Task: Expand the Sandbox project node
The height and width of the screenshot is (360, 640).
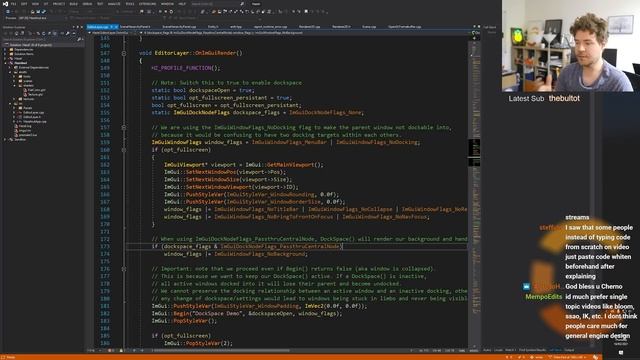Action: coord(5,140)
